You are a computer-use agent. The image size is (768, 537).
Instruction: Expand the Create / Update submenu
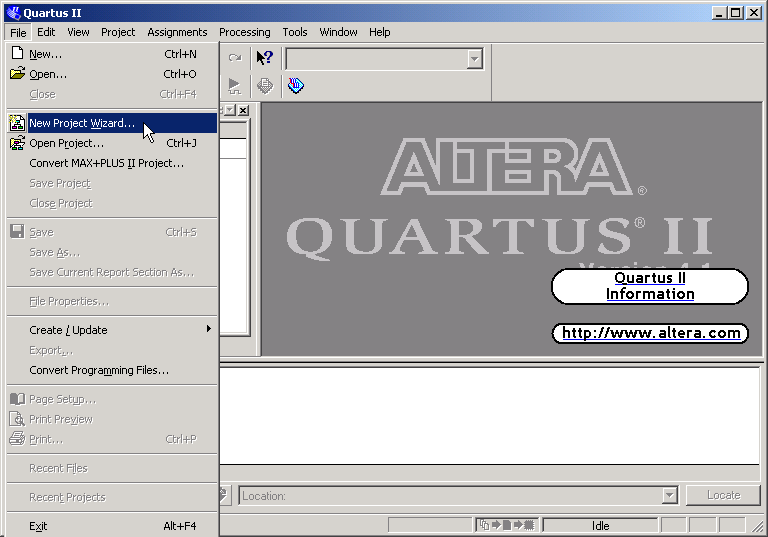(112, 330)
